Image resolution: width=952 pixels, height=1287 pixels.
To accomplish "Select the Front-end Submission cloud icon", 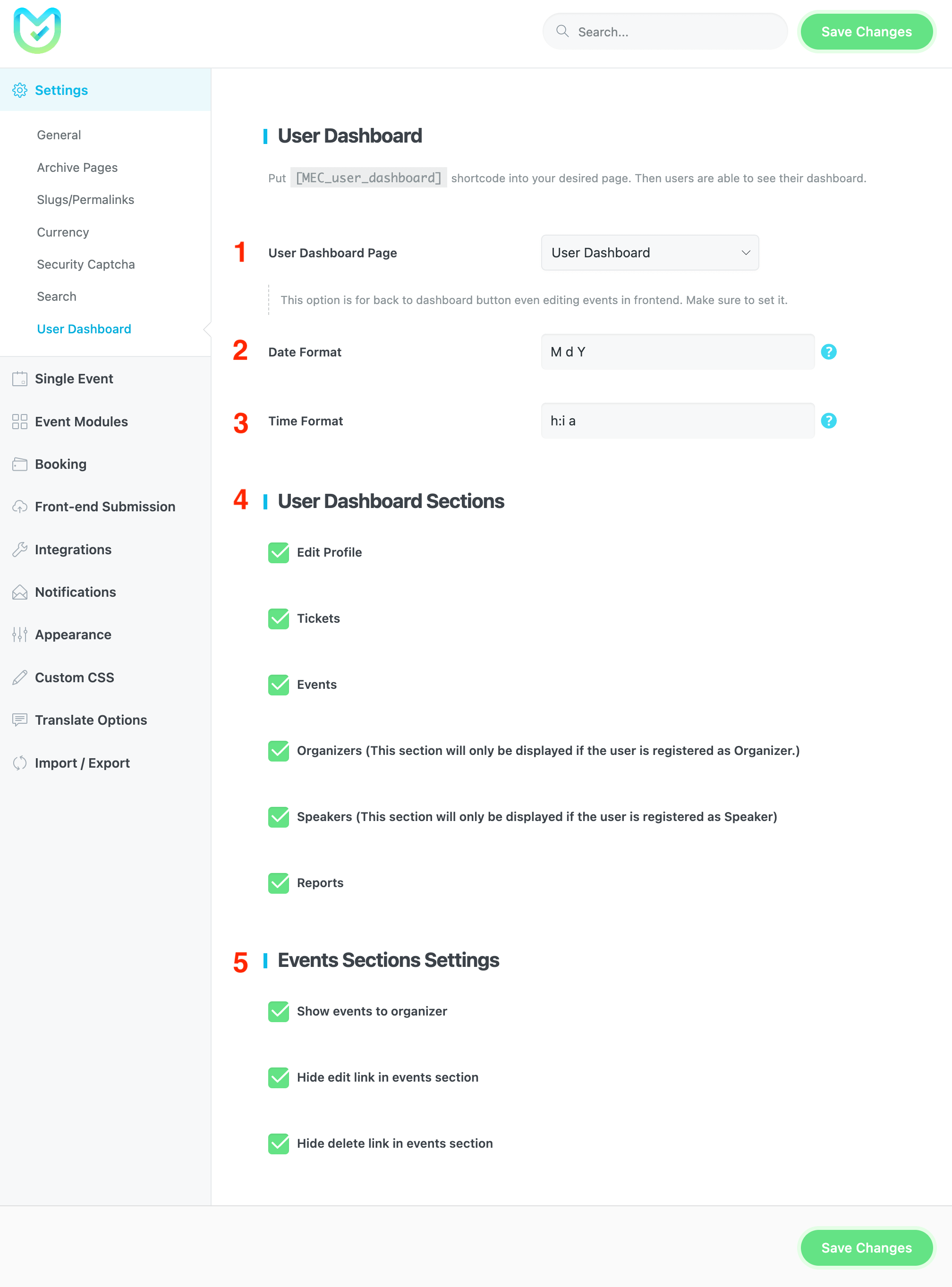I will tap(19, 507).
